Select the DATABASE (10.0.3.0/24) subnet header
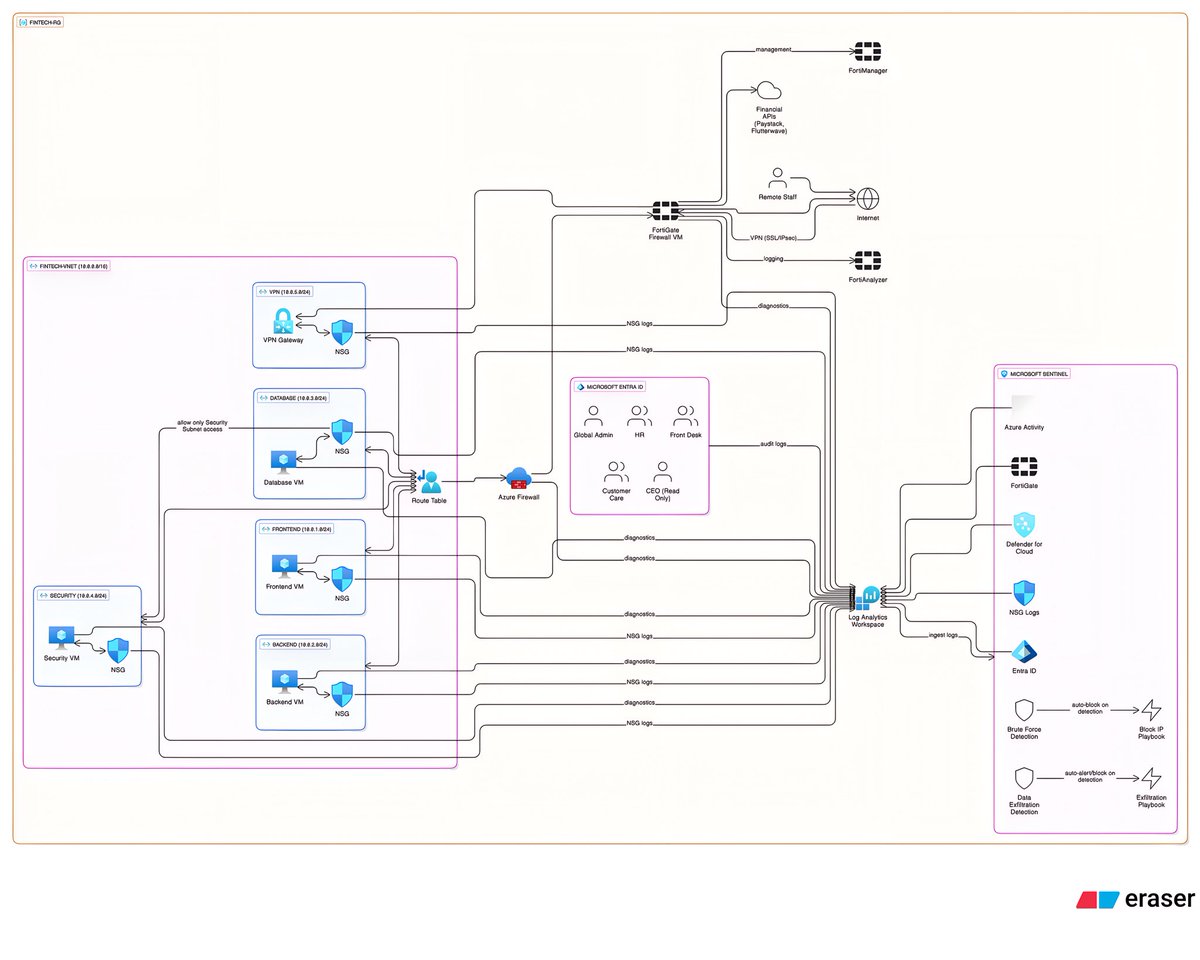Viewport: 1200px width, 960px height. pyautogui.click(x=294, y=397)
